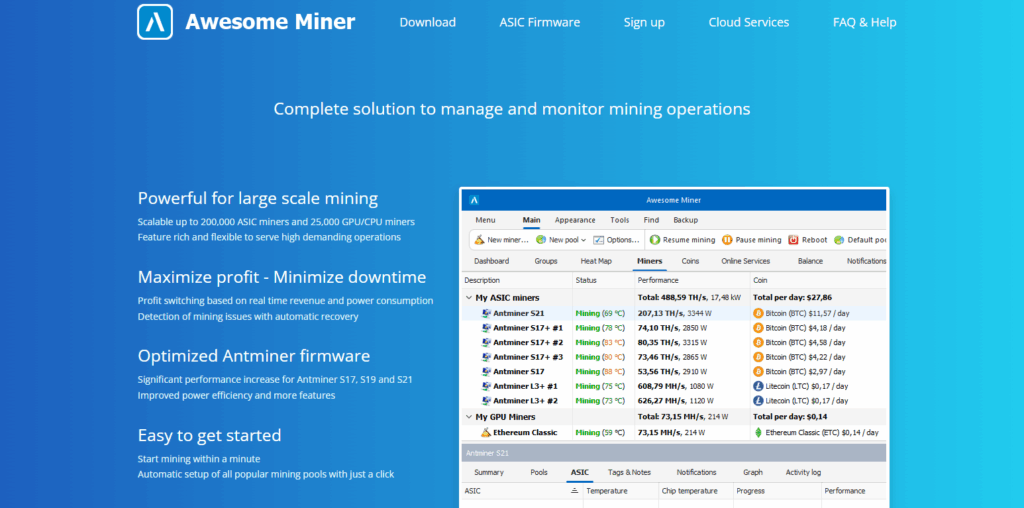Click the Antminer S17+ #3 miner icon
This screenshot has height=508, width=1024.
[486, 357]
